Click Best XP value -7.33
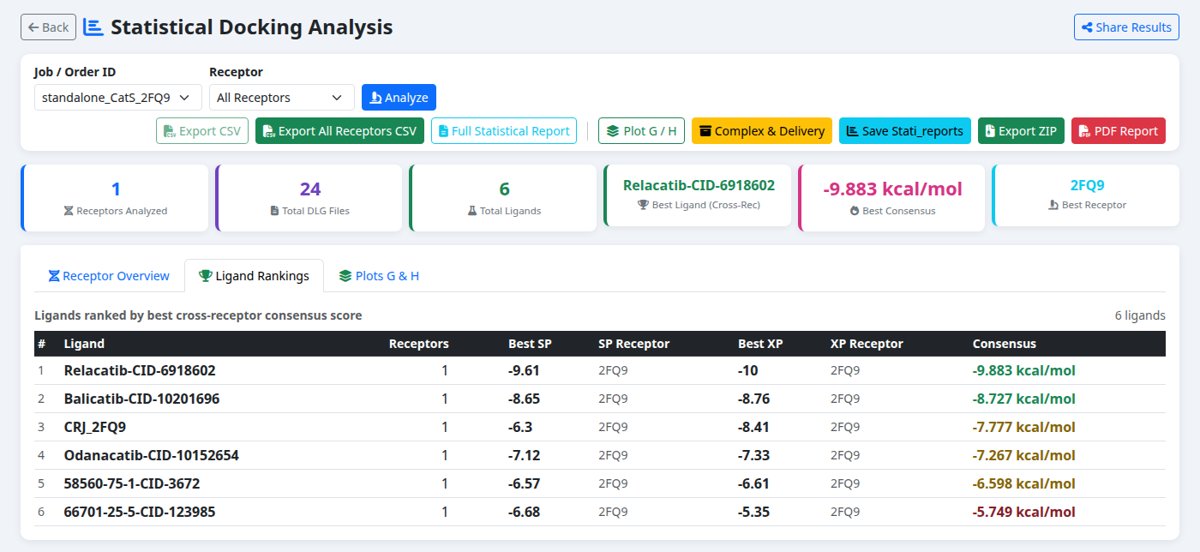 [754, 455]
